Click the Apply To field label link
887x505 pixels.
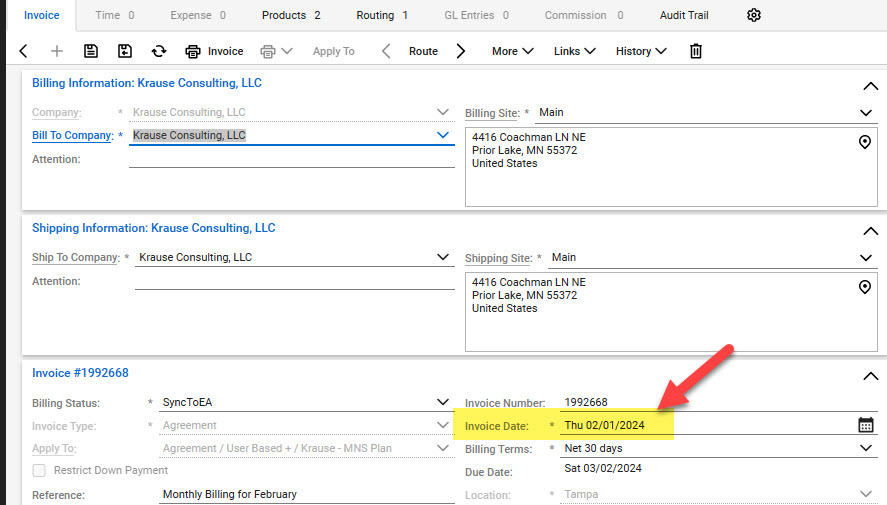[54, 448]
